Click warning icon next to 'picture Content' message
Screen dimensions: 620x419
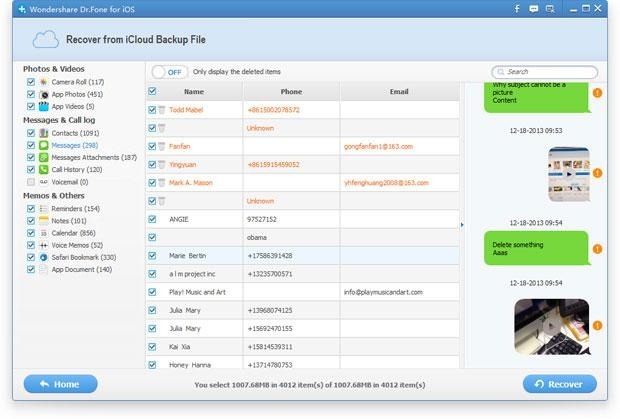pos(597,93)
